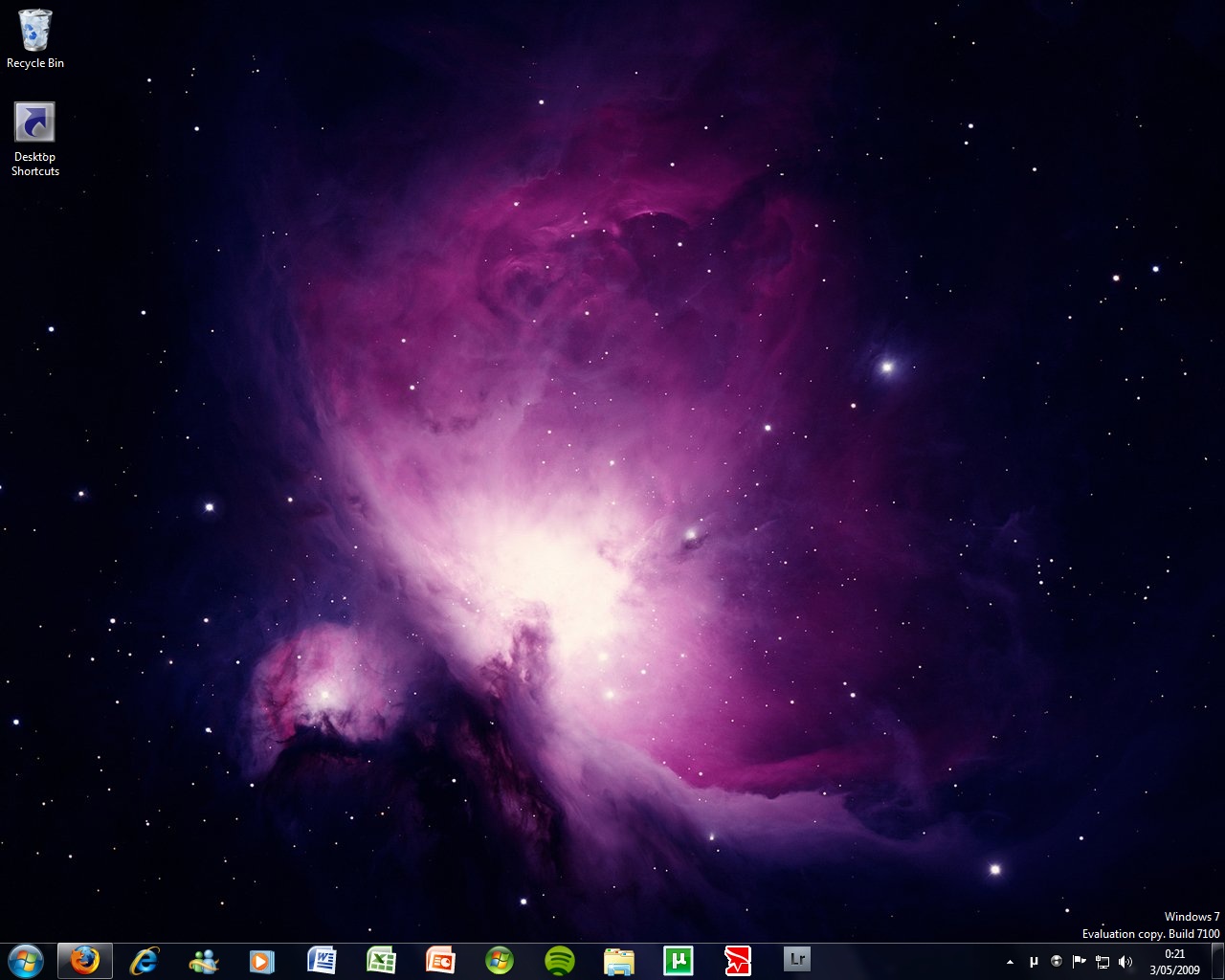Click the green Windows orb taskbar icon

(500, 960)
